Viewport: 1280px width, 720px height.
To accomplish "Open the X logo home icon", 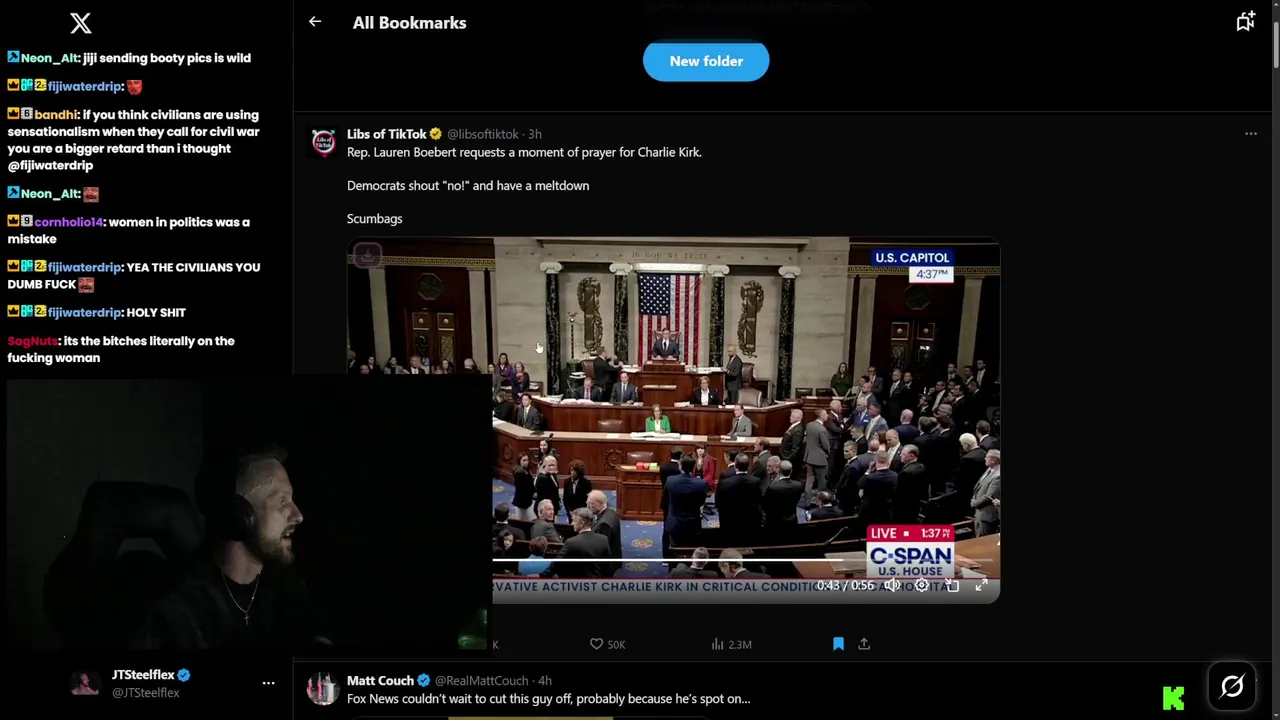I will pos(81,22).
